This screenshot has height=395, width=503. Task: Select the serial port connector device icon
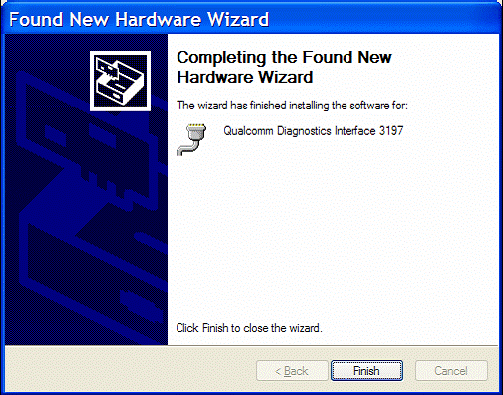pos(191,139)
